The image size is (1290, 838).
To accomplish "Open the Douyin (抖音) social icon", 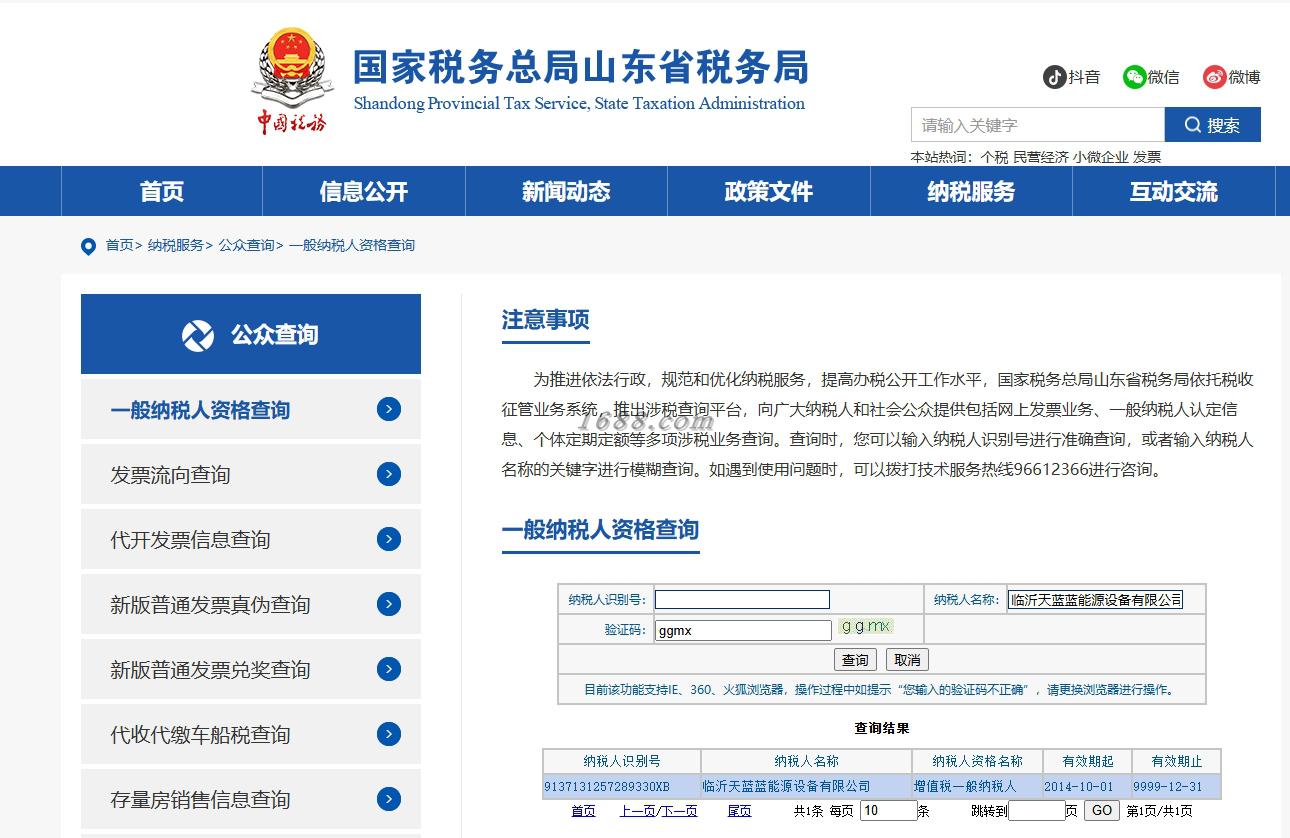I will coord(1055,77).
